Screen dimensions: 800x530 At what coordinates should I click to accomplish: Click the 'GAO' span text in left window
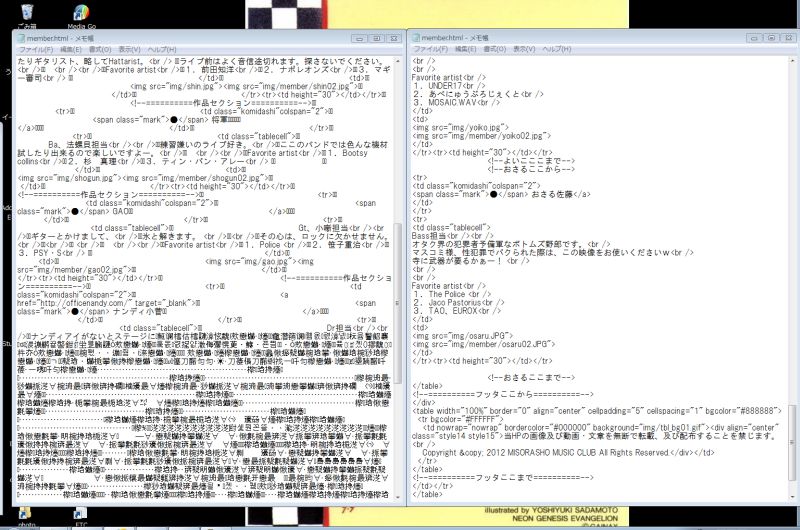point(122,211)
